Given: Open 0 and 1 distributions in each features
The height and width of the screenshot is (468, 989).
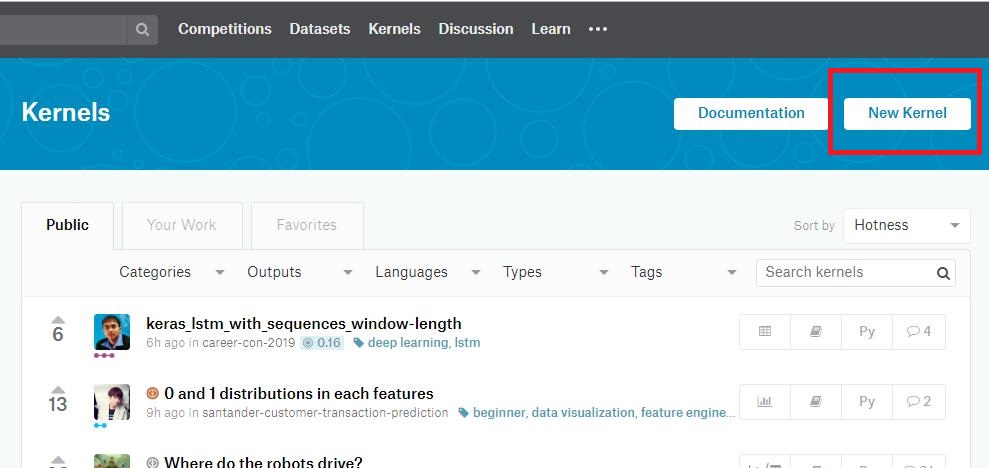Looking at the screenshot, I should [x=298, y=394].
